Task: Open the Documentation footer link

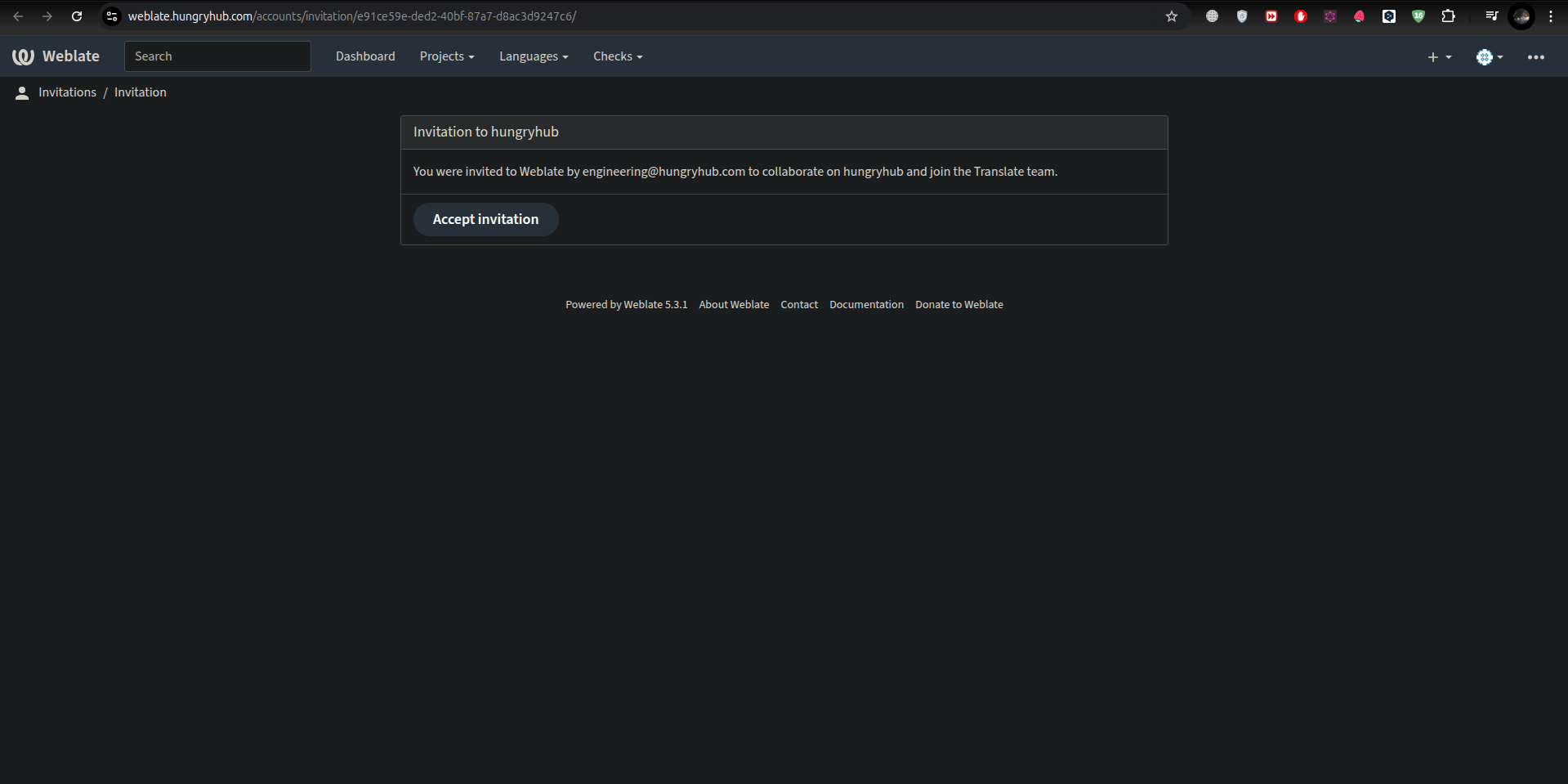Action: pos(866,305)
